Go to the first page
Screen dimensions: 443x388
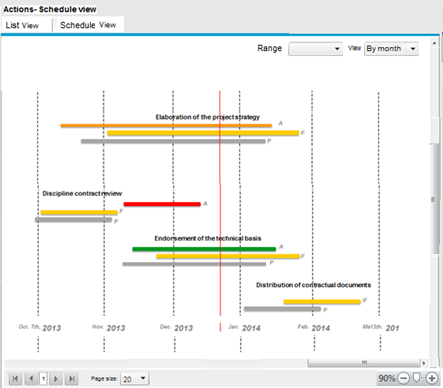click(15, 379)
